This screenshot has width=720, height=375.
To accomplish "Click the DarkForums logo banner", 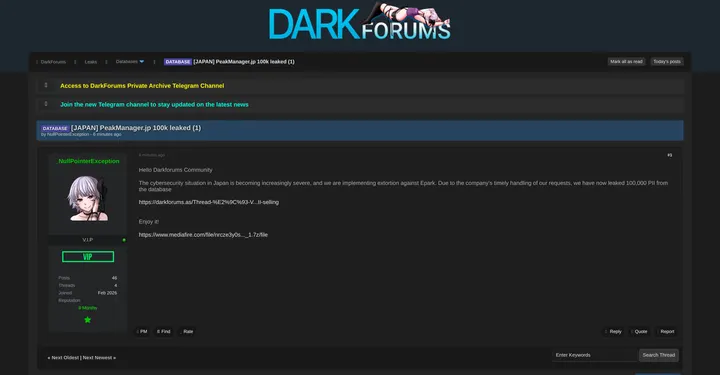I will [360, 22].
